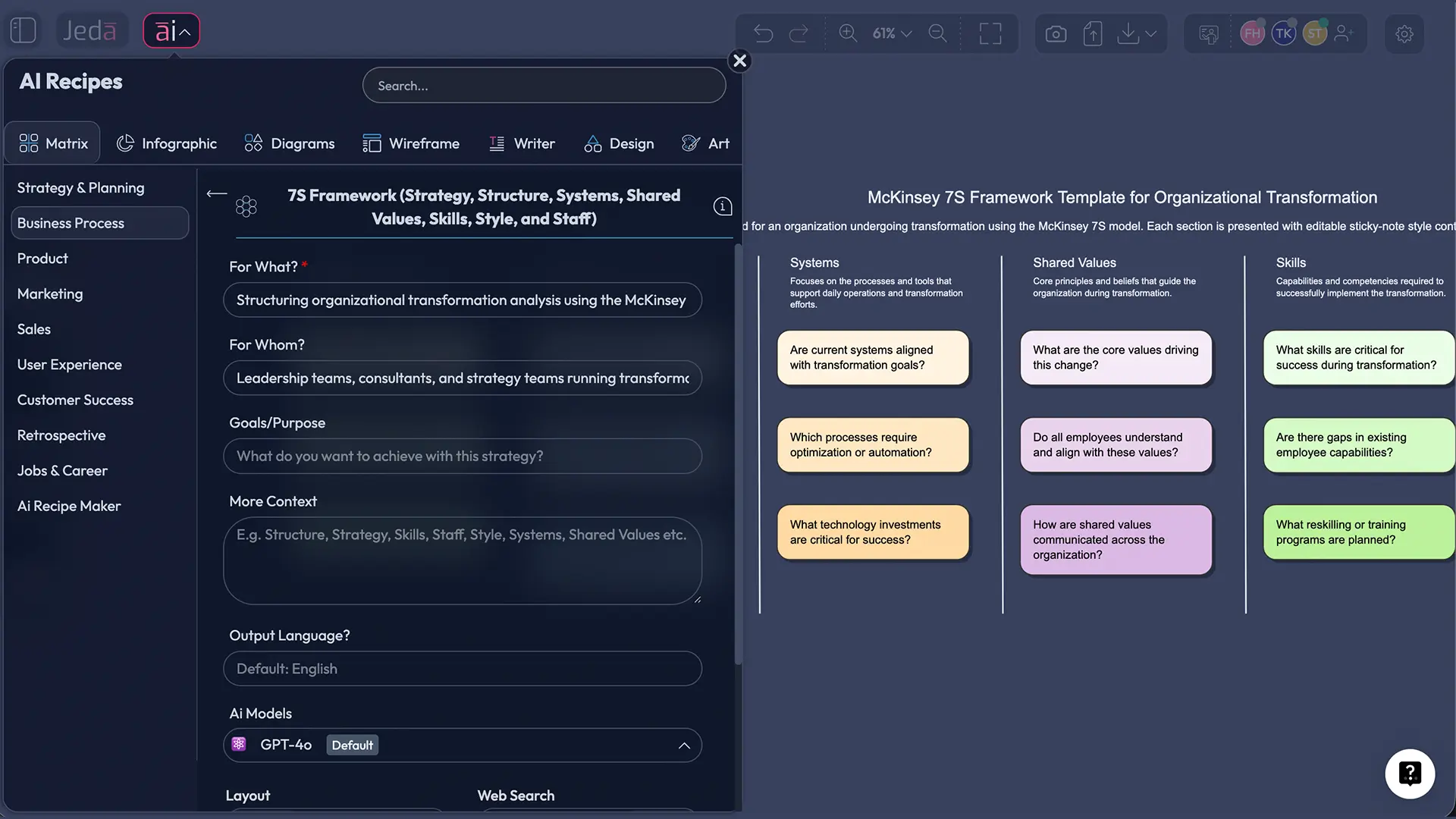The image size is (1456, 819).
Task: Click the zoom out magnifier icon
Action: (937, 33)
